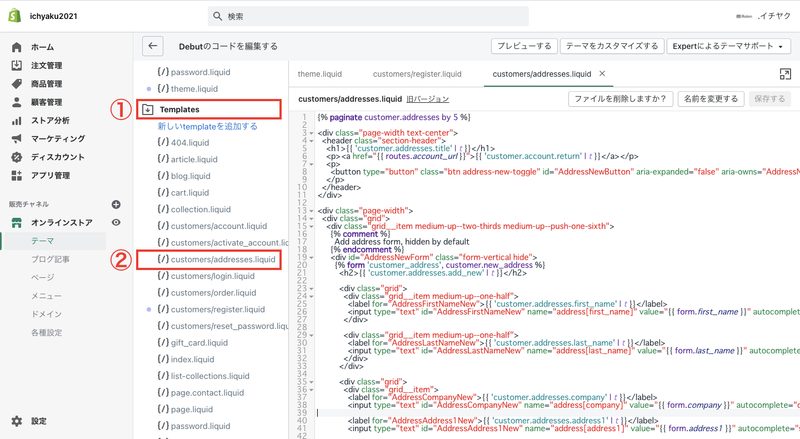Fold code at line 23
This screenshot has height=439, width=800.
point(312,288)
